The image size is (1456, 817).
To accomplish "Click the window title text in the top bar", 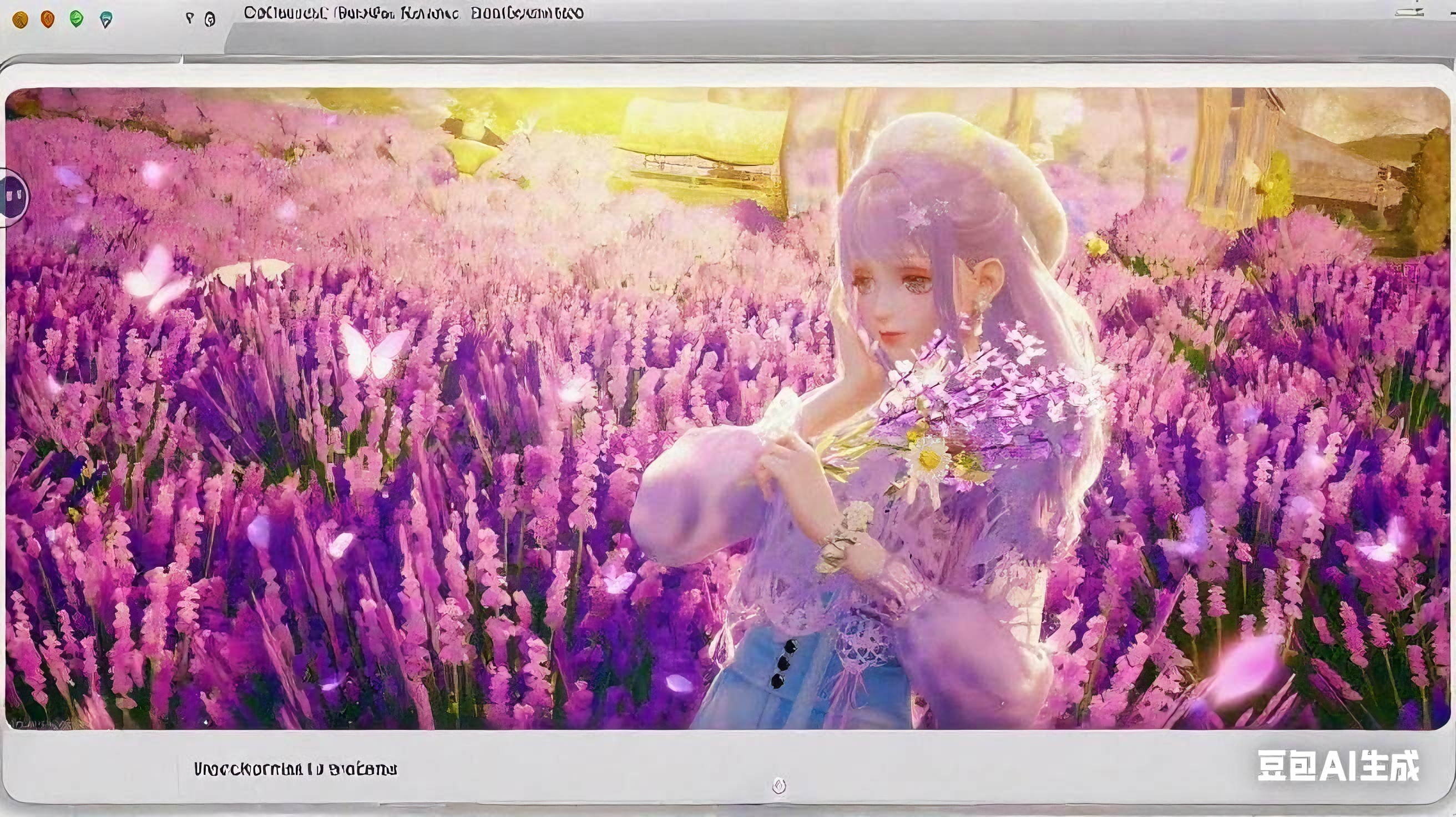I will pos(414,13).
